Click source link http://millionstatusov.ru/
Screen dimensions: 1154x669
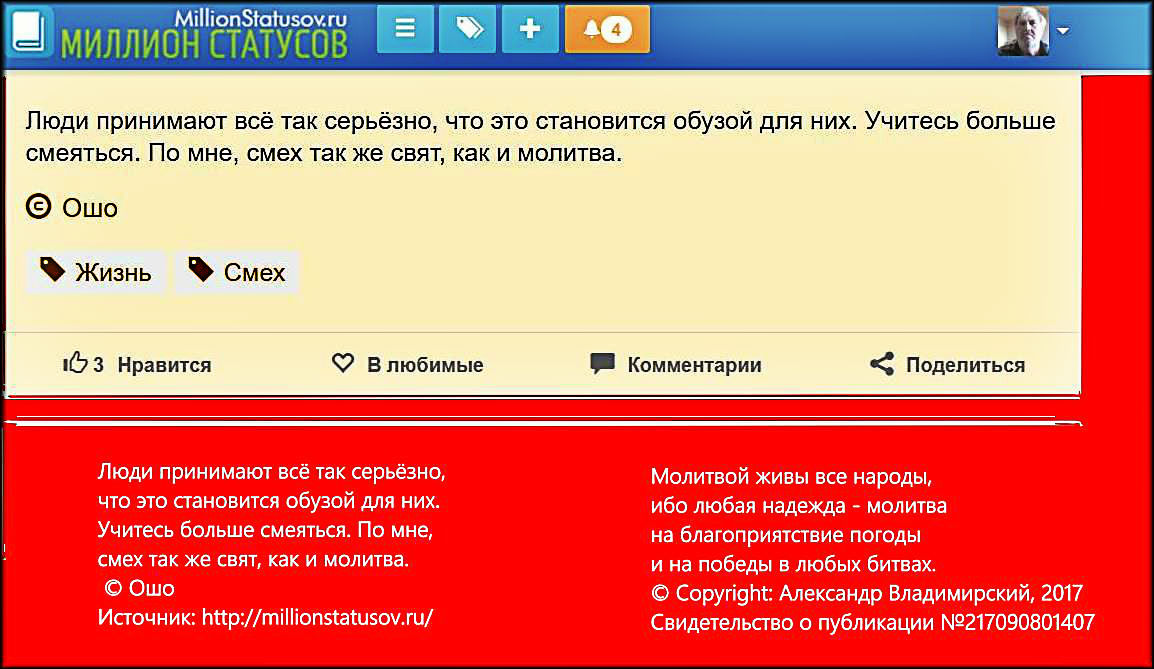tap(317, 617)
